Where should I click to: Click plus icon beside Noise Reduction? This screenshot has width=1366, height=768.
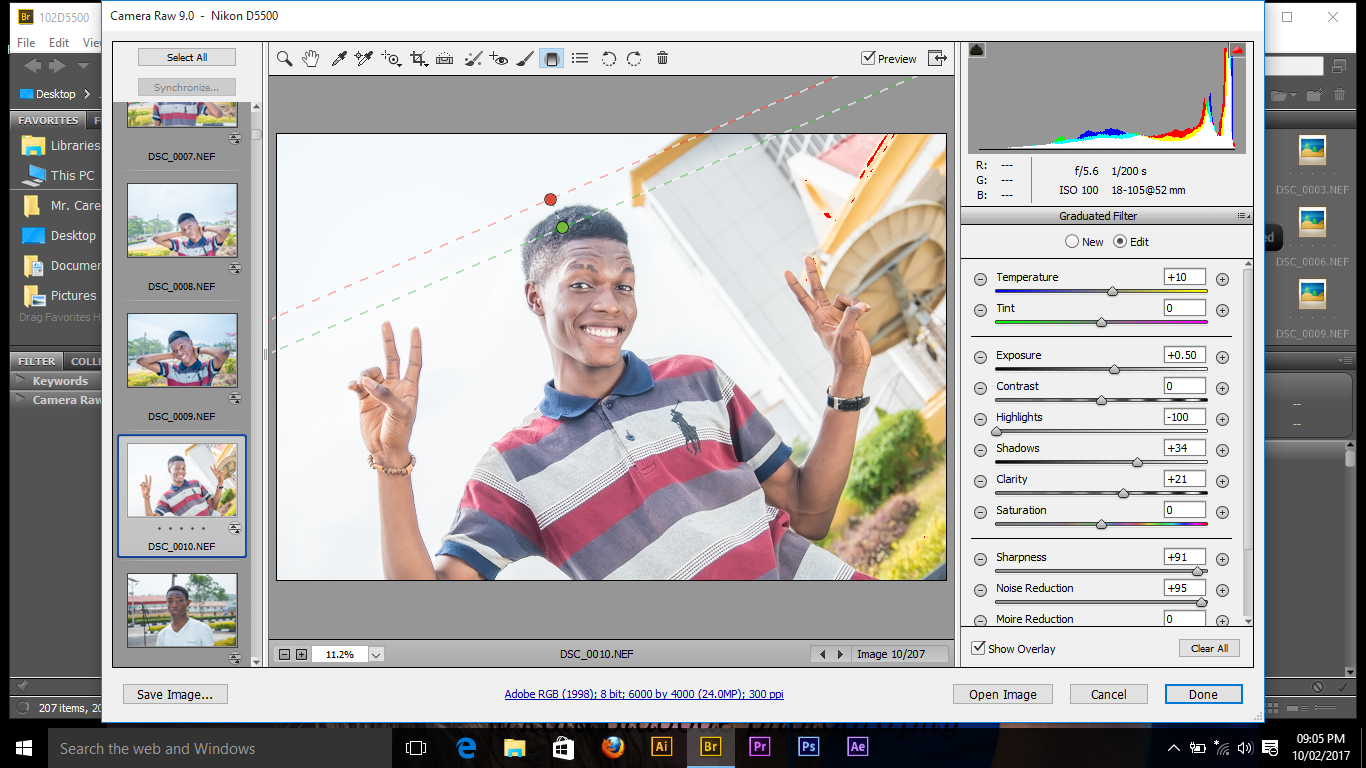(x=1222, y=591)
